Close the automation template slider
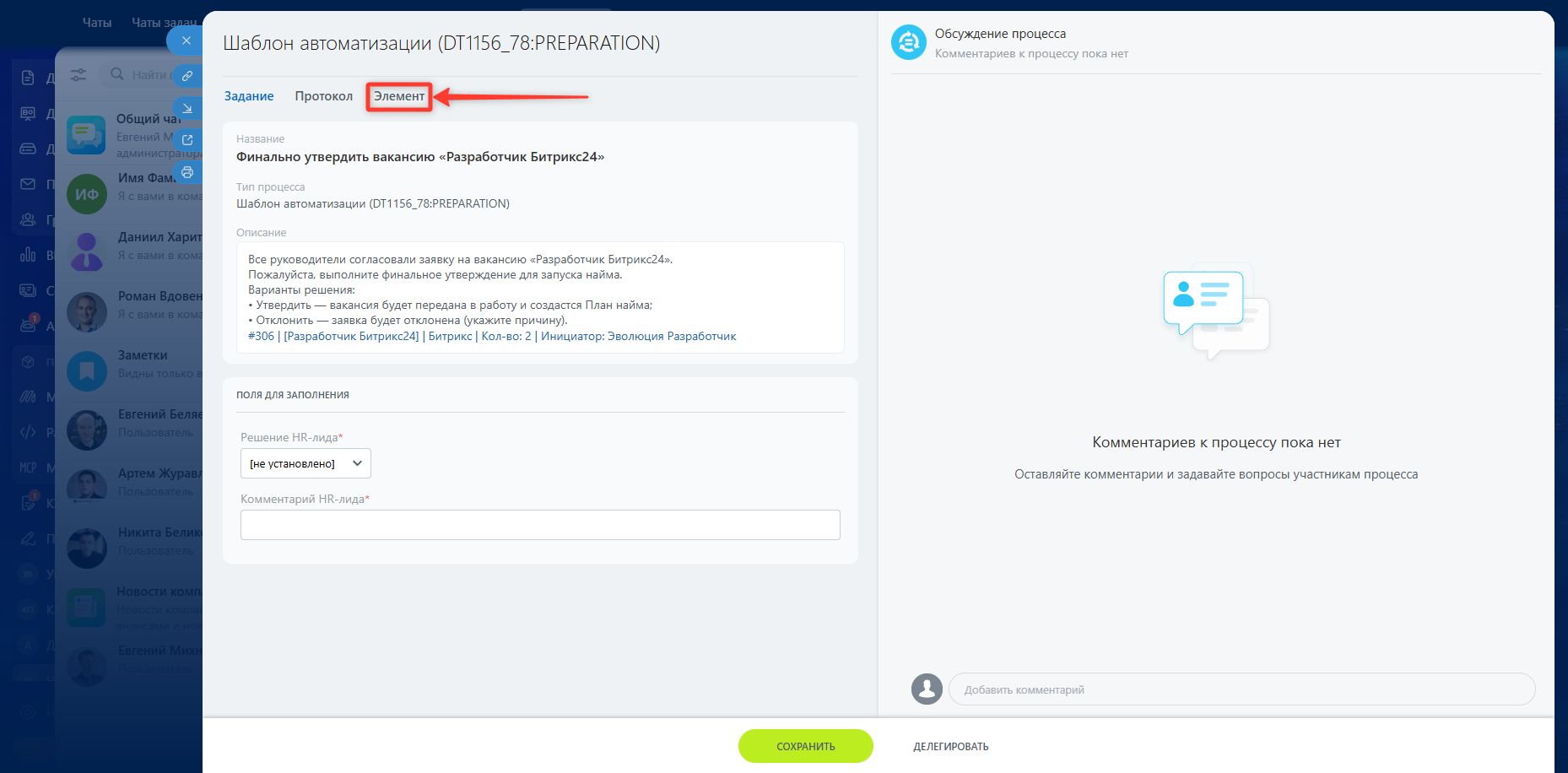Screen dimensions: 1568x773 (x=186, y=40)
